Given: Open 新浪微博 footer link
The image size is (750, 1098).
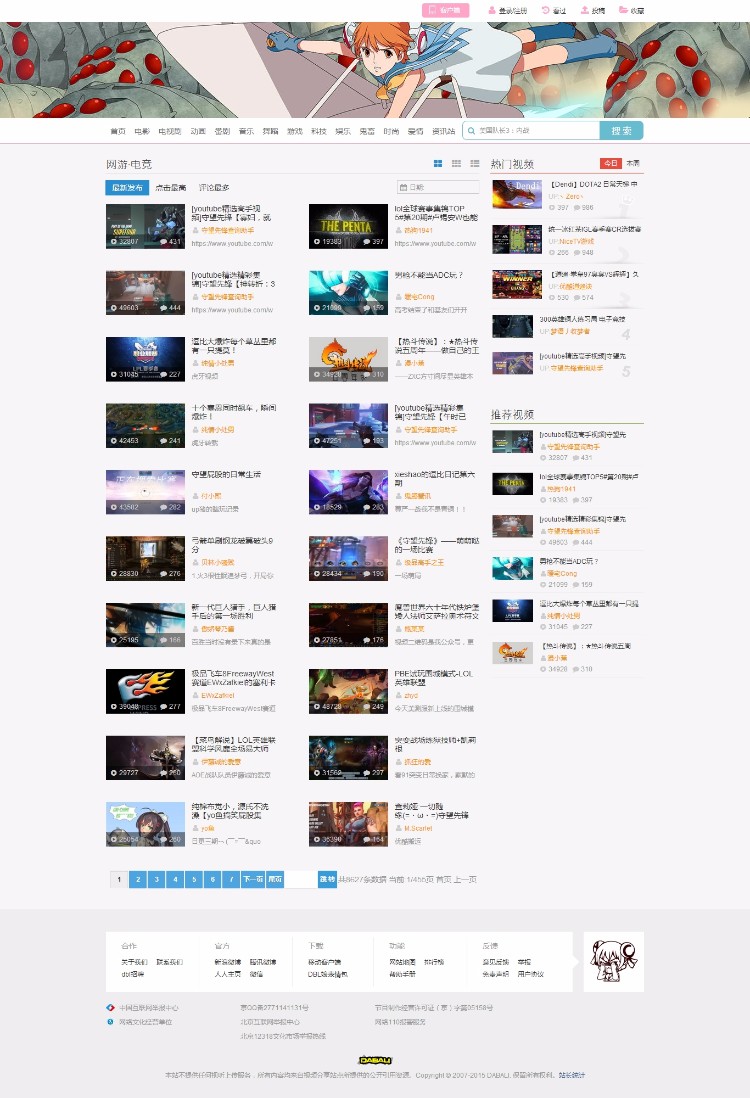Looking at the screenshot, I should tap(228, 962).
